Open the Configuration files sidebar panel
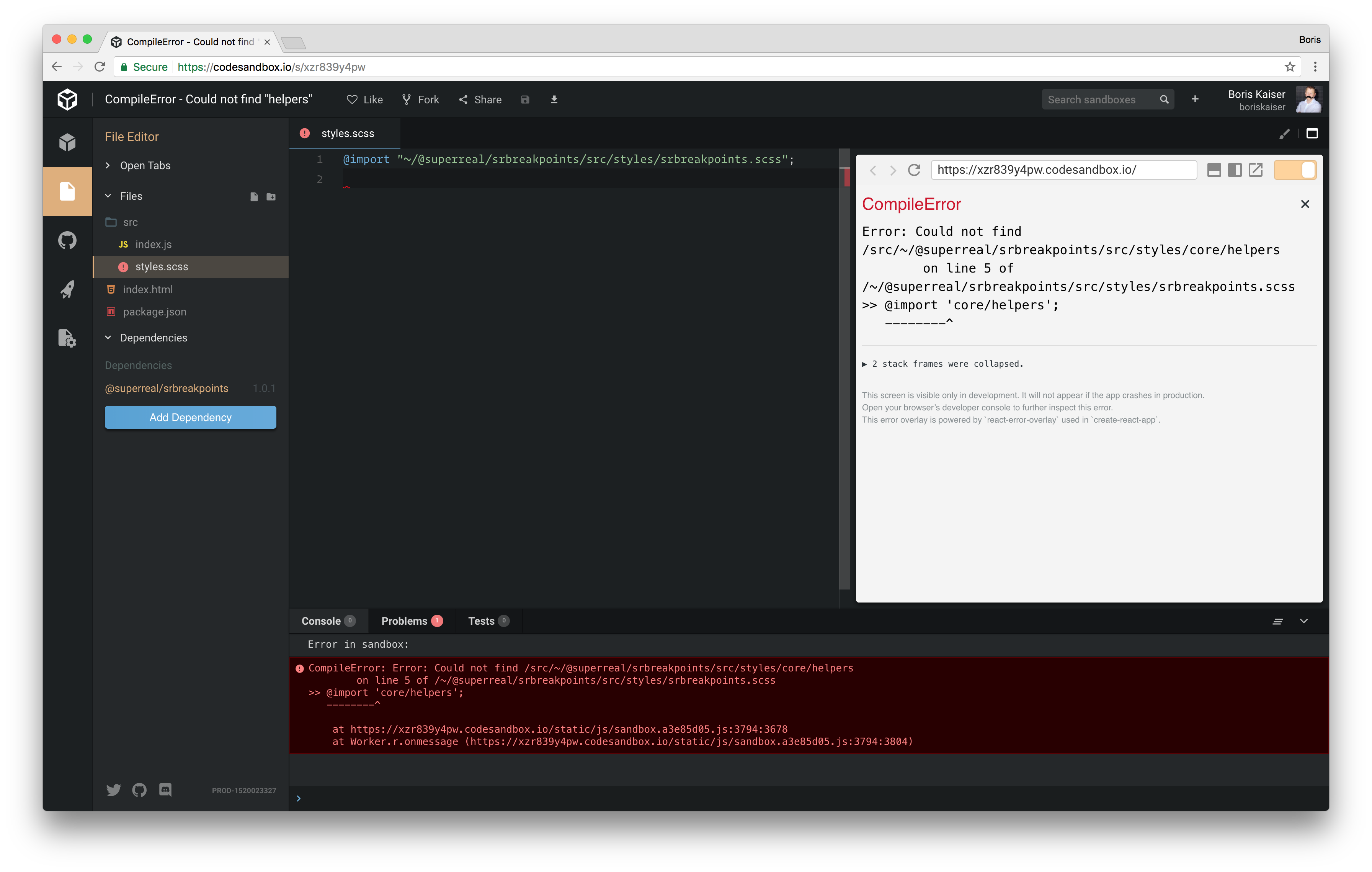This screenshot has width=1372, height=872. [x=67, y=338]
